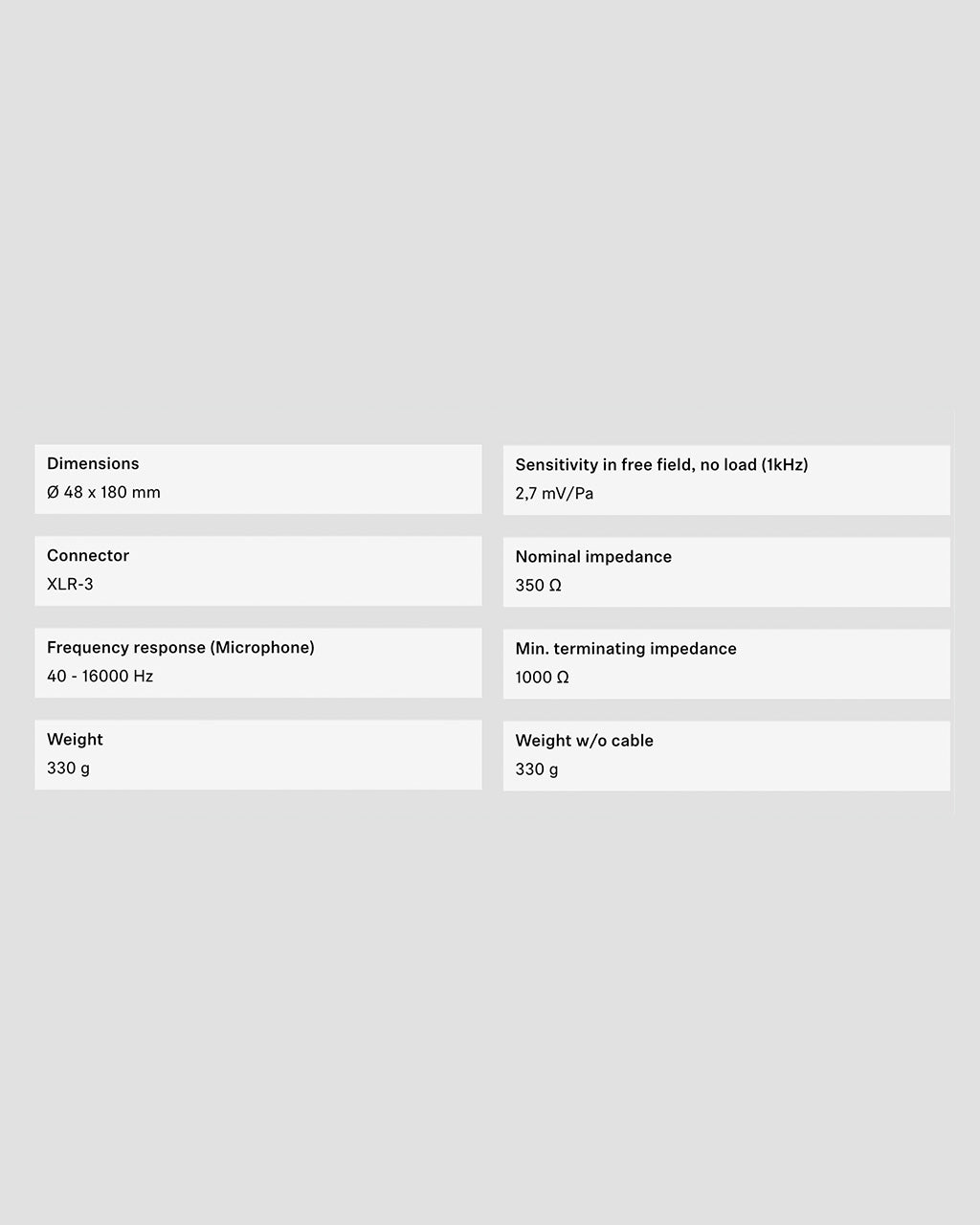This screenshot has height=1225, width=980.
Task: Select the 330 g value under Weight w/o cable
Action: point(537,769)
